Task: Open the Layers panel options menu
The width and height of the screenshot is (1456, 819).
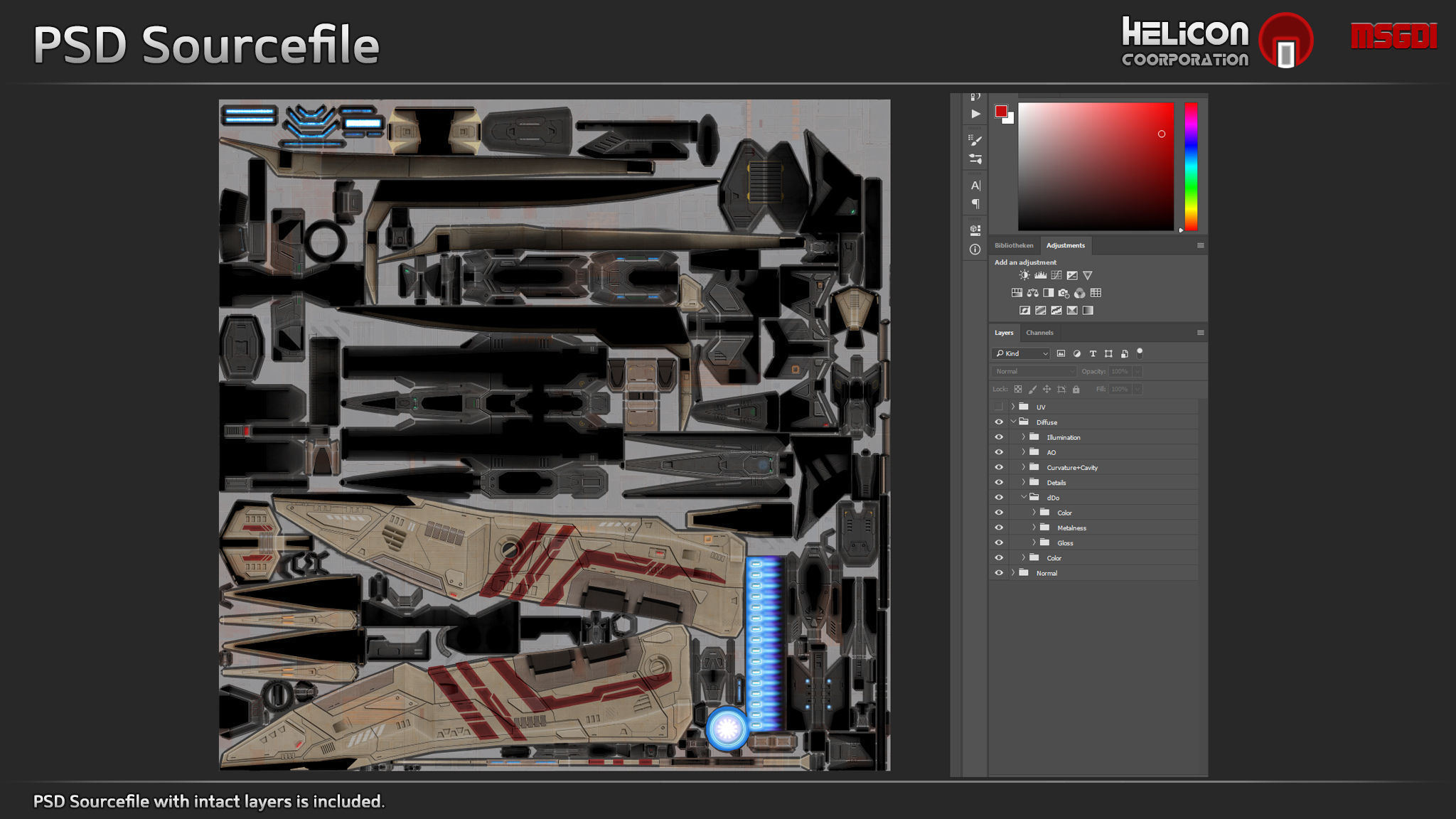Action: 1201,333
